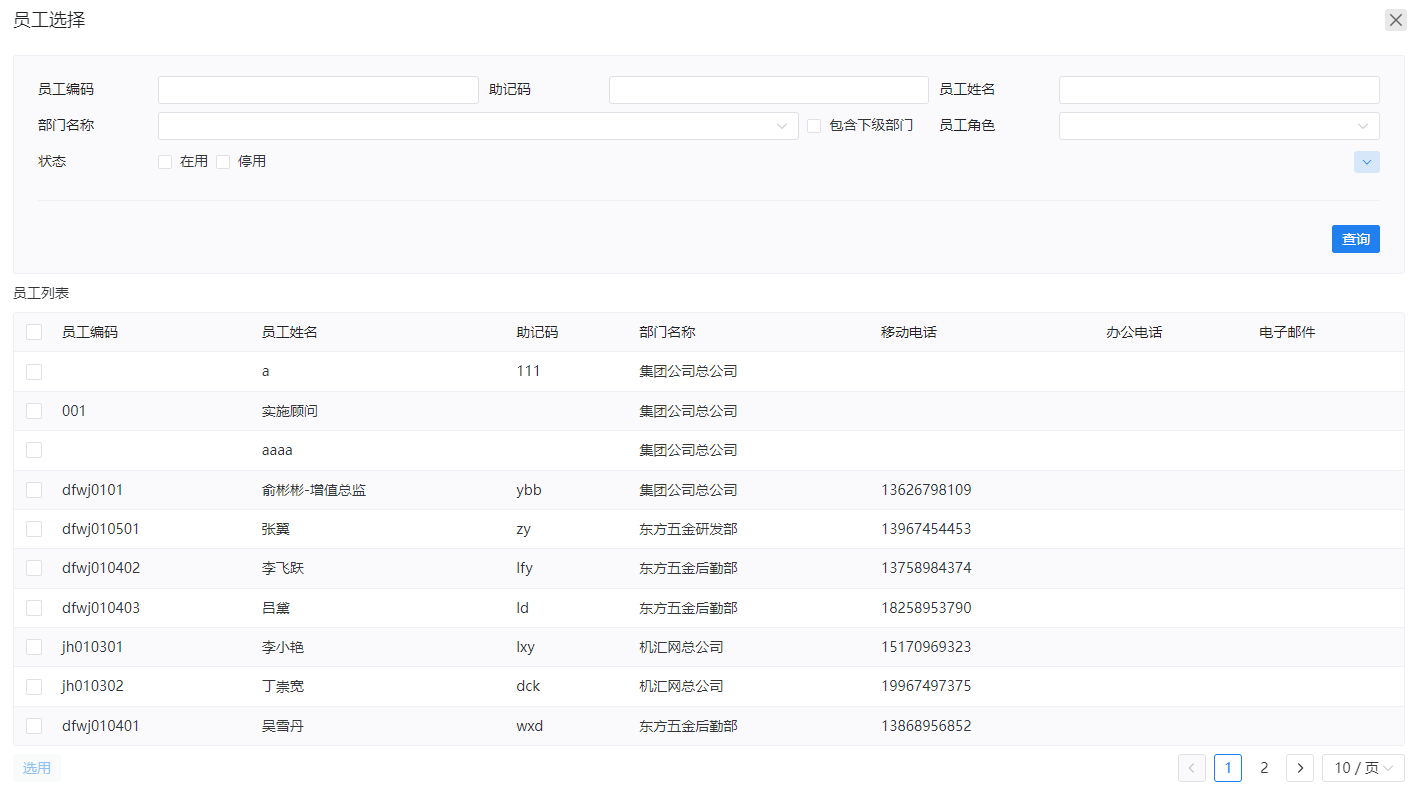The height and width of the screenshot is (791, 1417).
Task: Tick the checkbox for employee jh010301
Action: (34, 647)
